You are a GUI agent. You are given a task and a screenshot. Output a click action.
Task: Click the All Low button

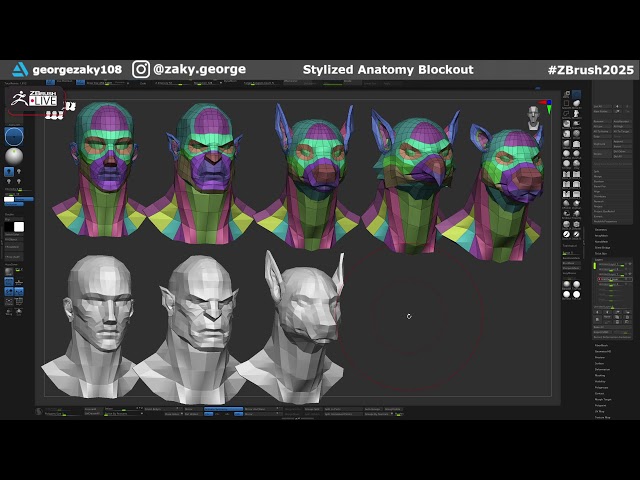pyautogui.click(x=602, y=127)
